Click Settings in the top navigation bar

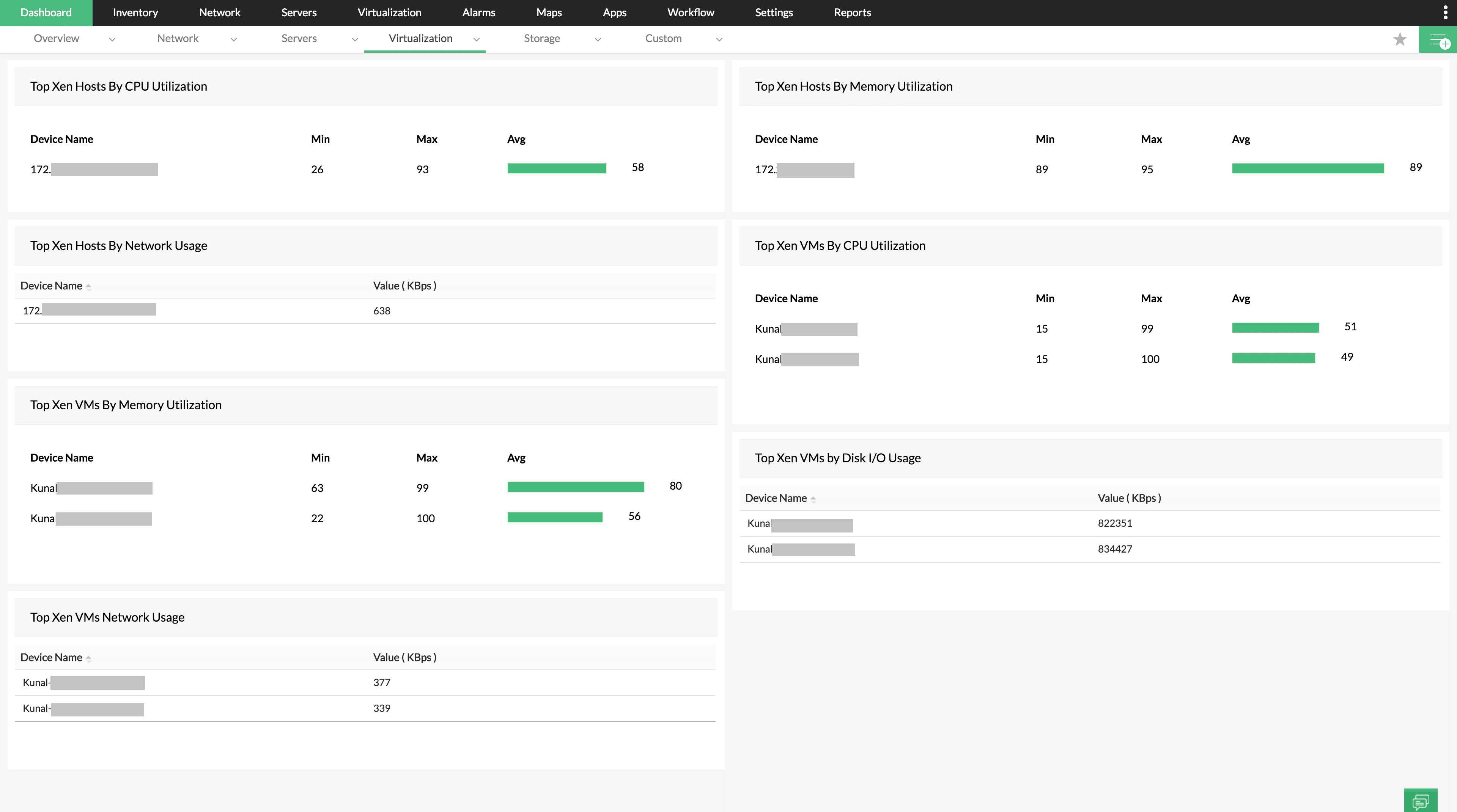click(x=774, y=12)
